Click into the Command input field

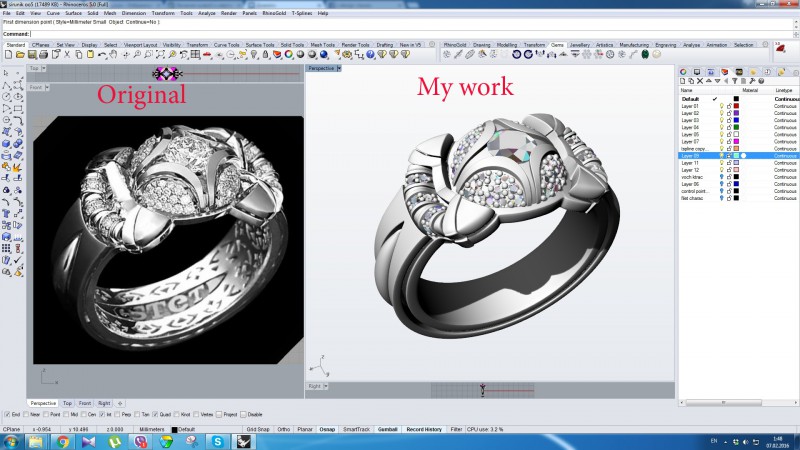(x=411, y=34)
